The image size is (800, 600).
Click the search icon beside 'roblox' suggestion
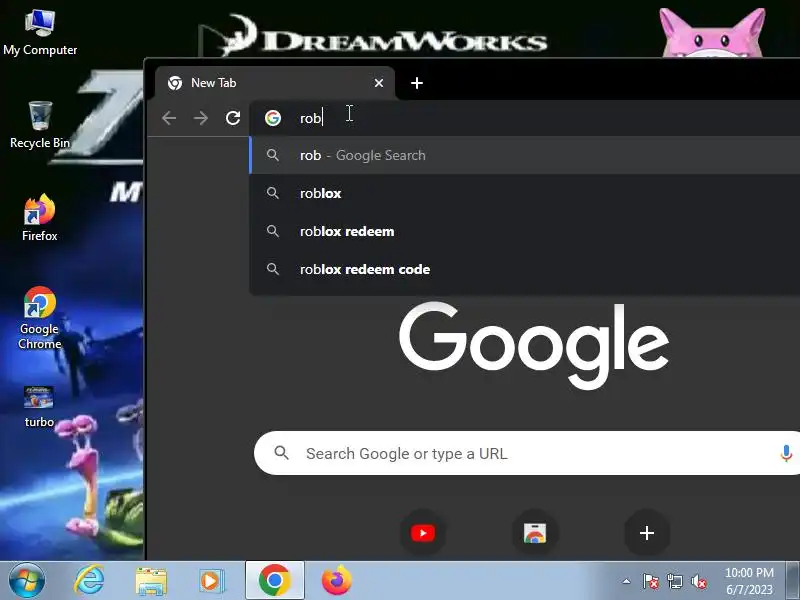pyautogui.click(x=273, y=193)
